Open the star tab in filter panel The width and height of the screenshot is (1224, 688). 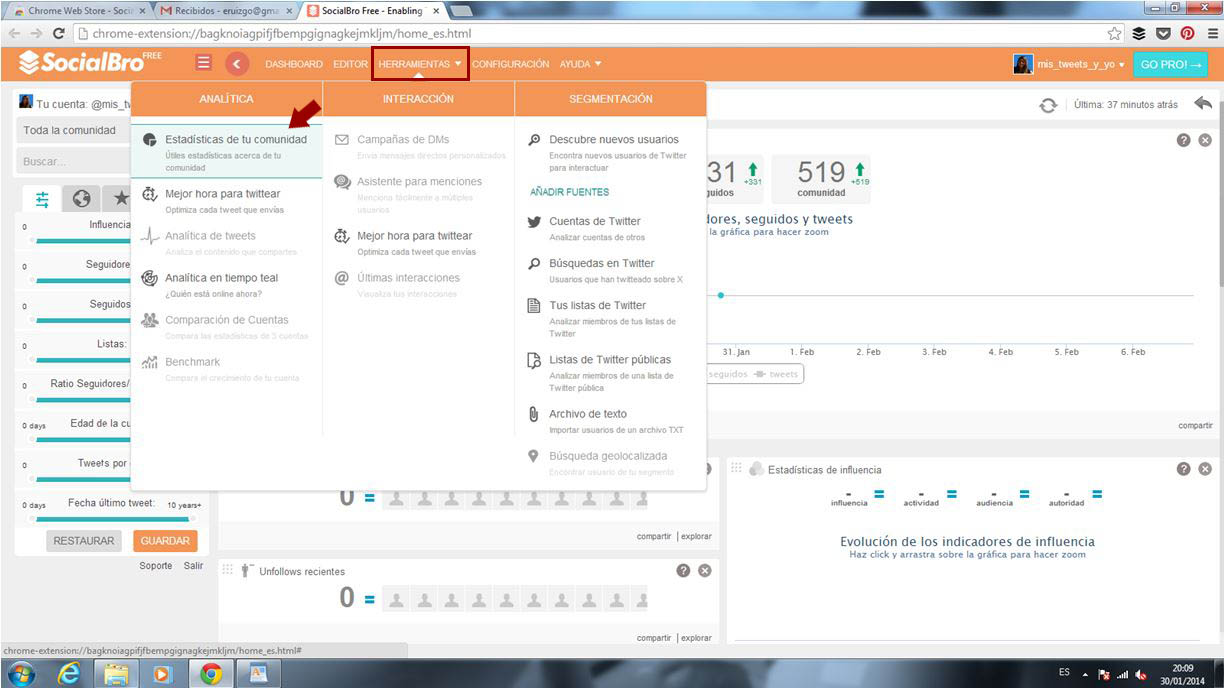click(x=121, y=198)
